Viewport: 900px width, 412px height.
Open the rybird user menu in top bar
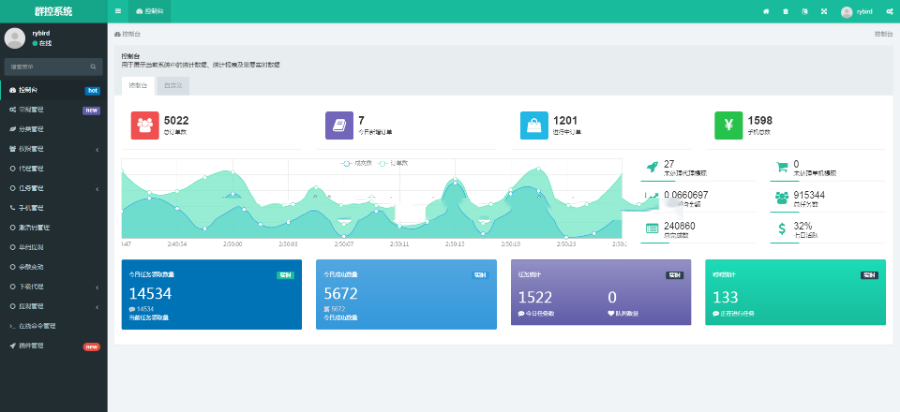coord(856,11)
